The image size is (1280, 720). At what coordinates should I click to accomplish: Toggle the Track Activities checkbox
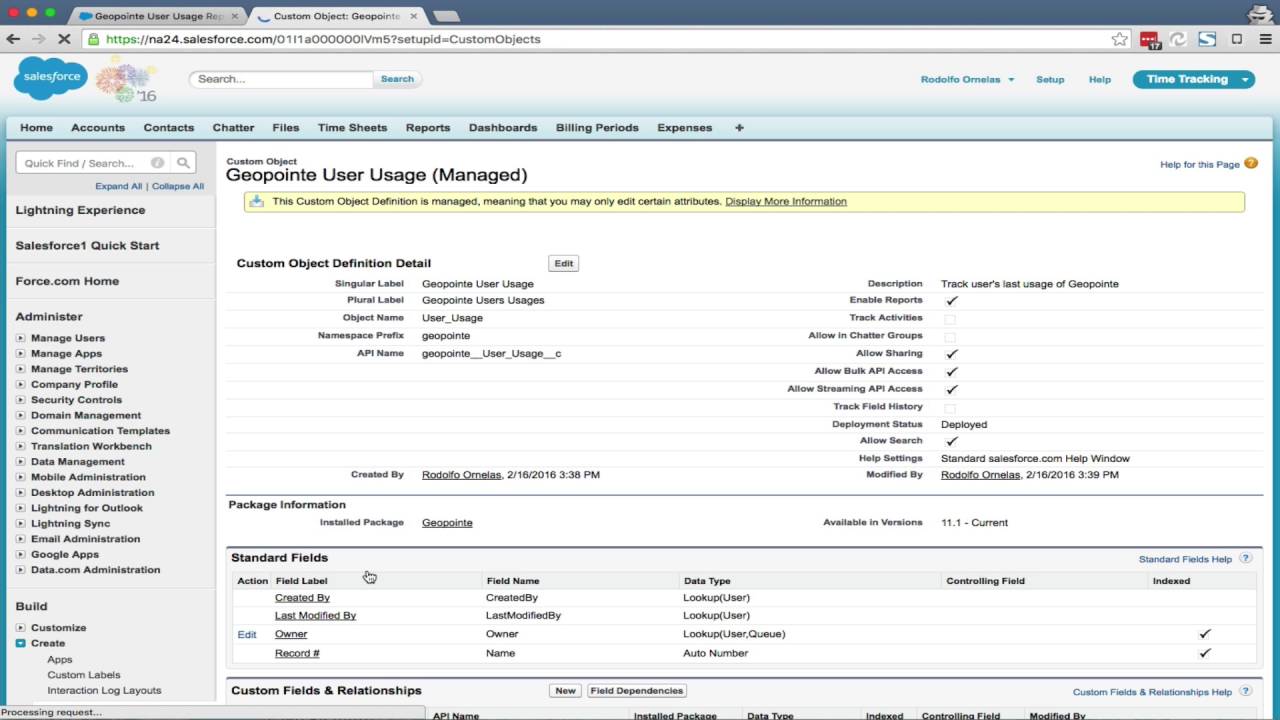pos(950,319)
